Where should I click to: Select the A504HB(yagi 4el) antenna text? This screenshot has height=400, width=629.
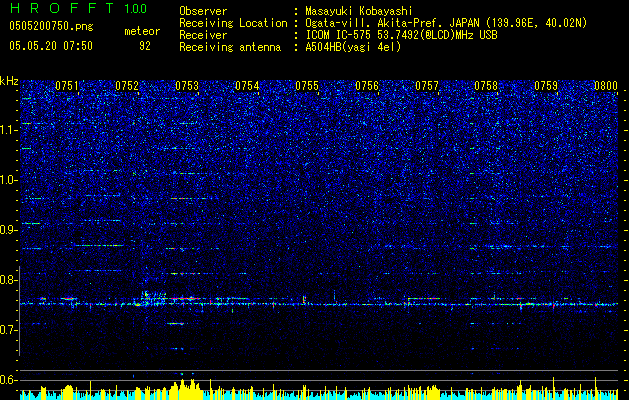coord(353,47)
